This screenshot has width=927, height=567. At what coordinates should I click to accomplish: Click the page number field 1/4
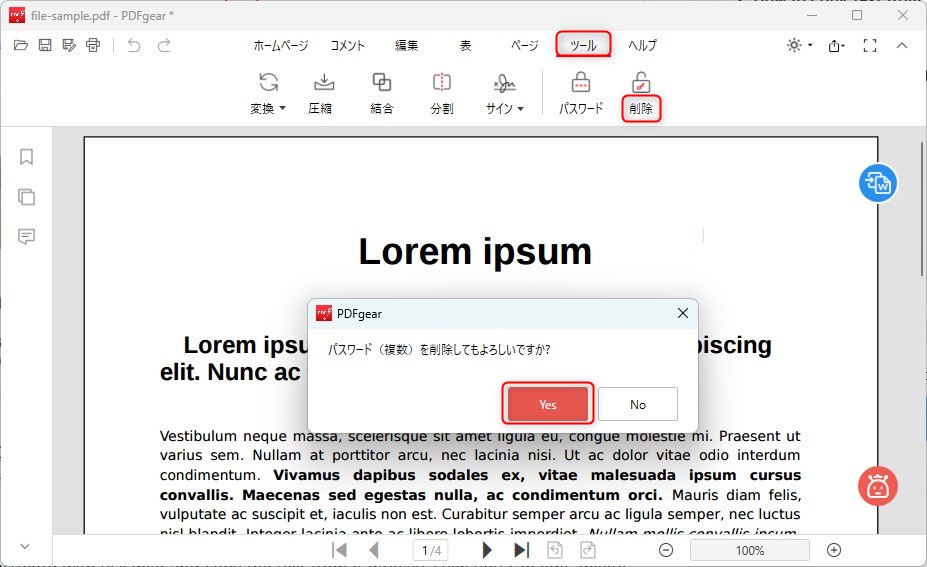[430, 550]
